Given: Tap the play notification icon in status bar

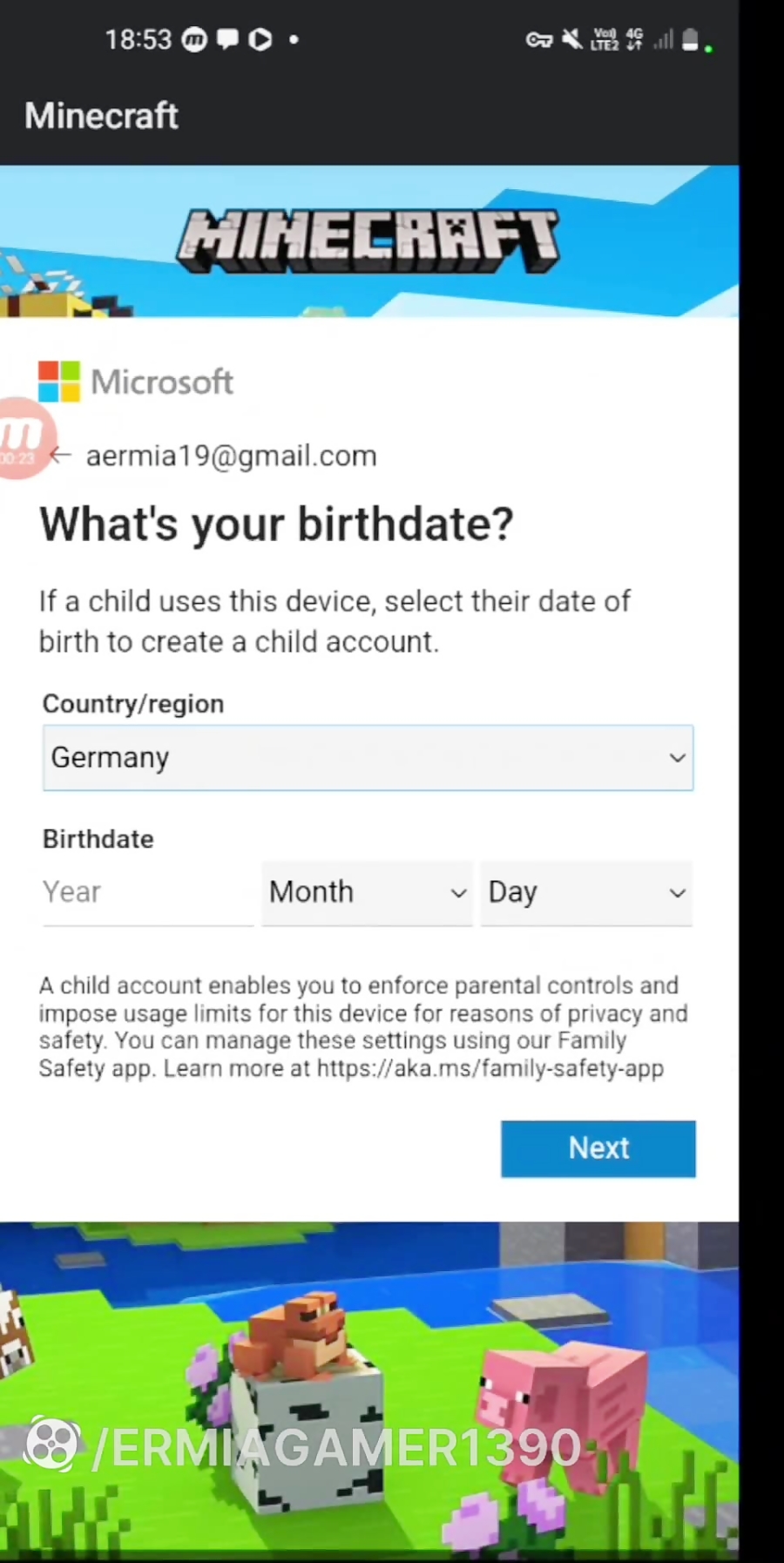Looking at the screenshot, I should 260,39.
